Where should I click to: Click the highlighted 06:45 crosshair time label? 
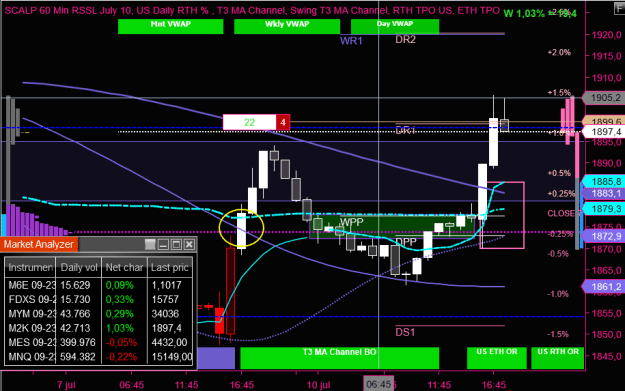pos(378,384)
